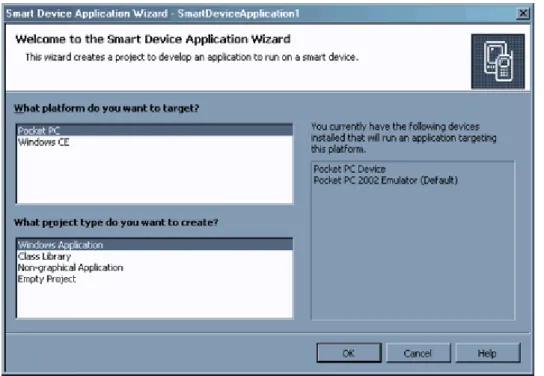Click the 'What platform do you want to target?' label
The image size is (544, 376).
point(107,108)
